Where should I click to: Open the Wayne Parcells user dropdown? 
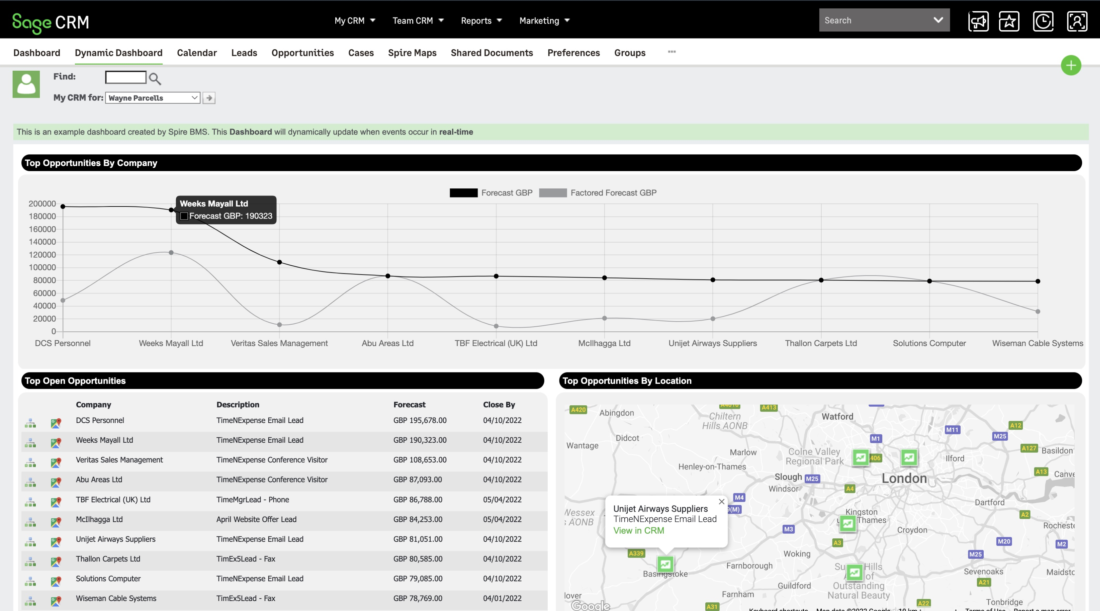click(x=153, y=98)
